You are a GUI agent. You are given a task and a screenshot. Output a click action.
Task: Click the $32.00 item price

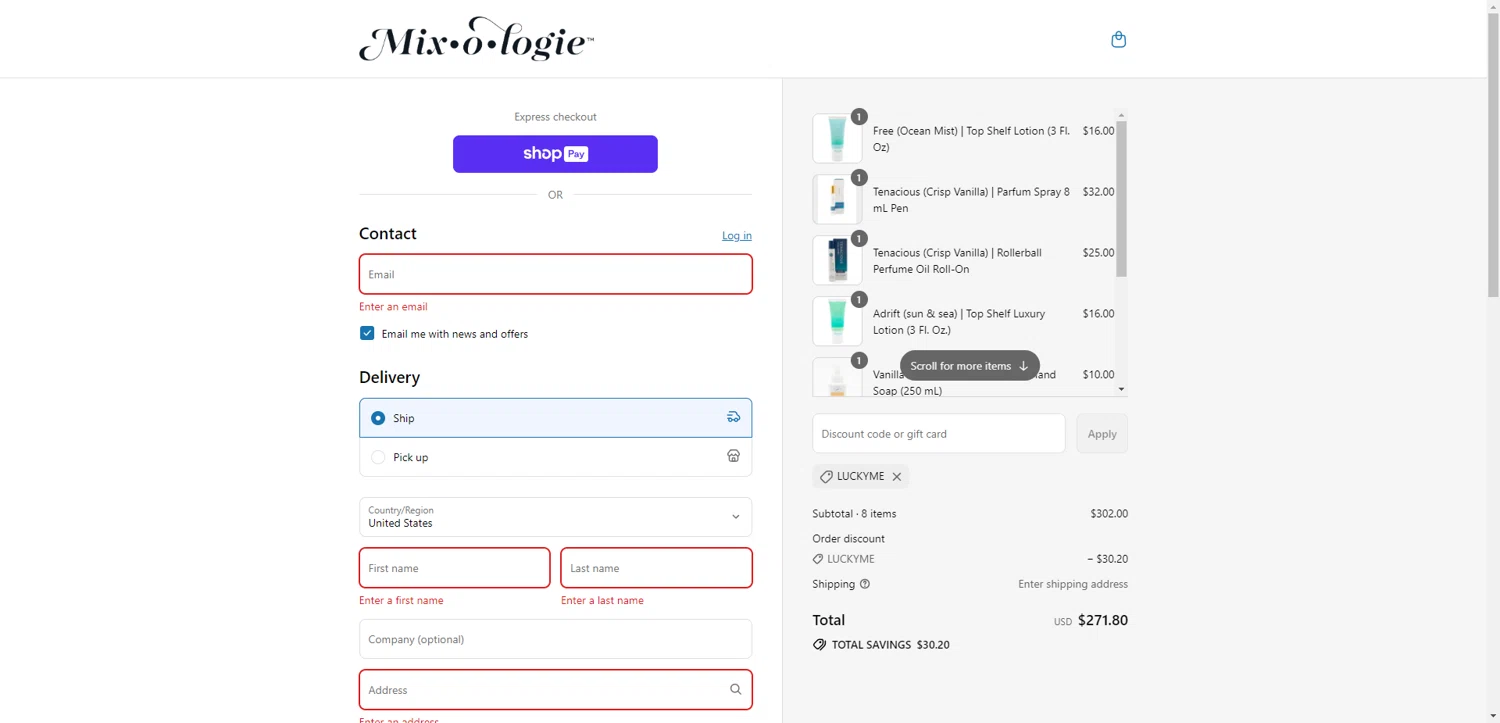tap(1098, 192)
